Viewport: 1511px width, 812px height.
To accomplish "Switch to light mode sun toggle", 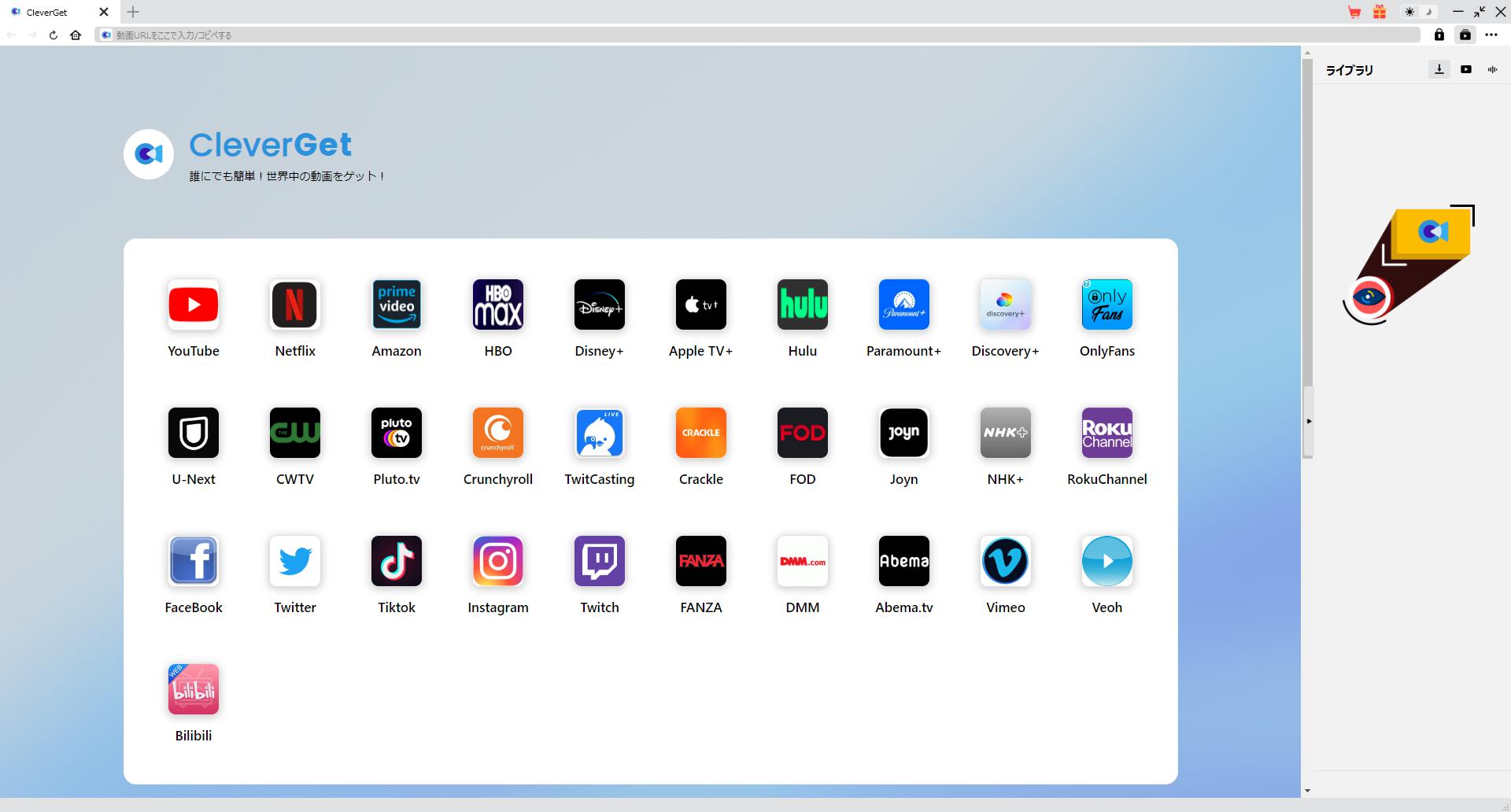I will 1409,12.
